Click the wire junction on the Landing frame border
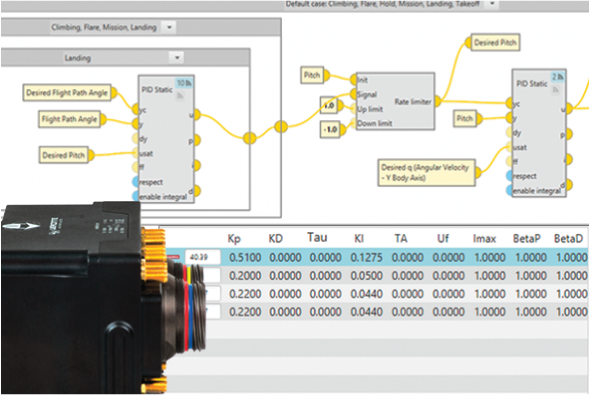Viewport: 590px width, 395px height. coord(249,138)
